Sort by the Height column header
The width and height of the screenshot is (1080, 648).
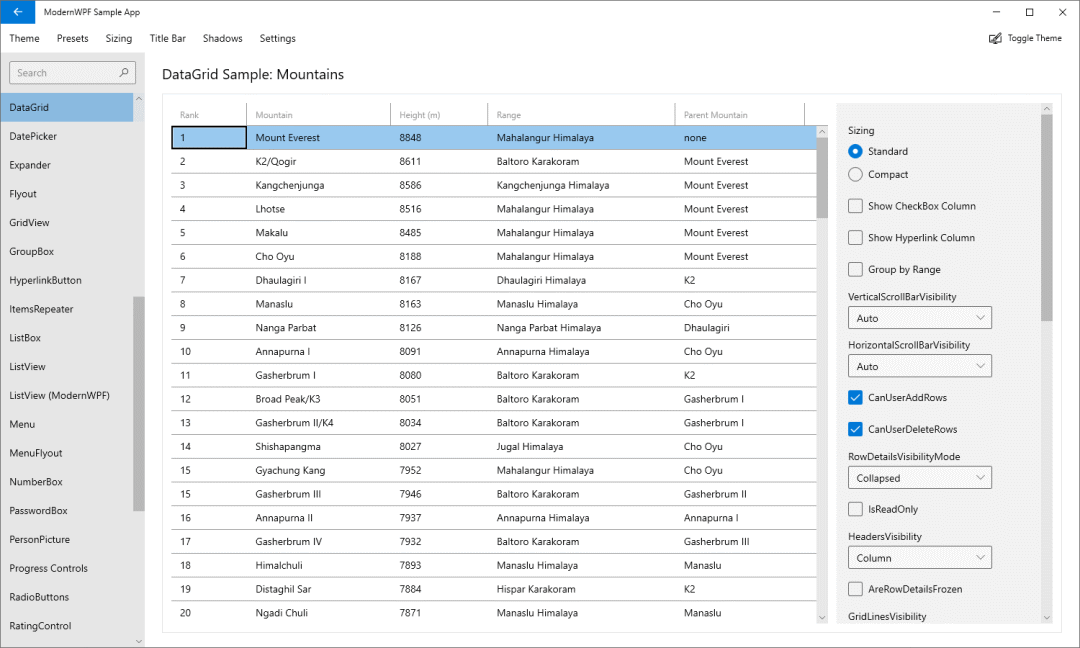420,114
